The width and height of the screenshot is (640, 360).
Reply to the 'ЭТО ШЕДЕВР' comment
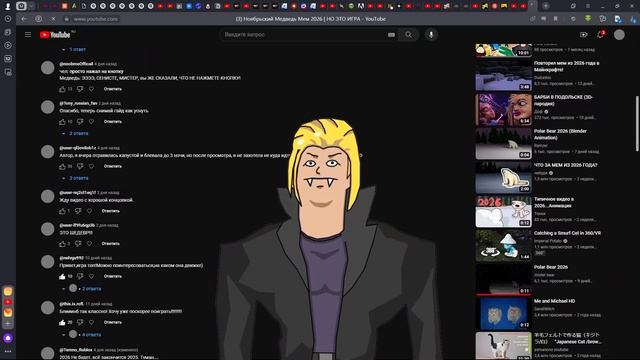pos(111,244)
